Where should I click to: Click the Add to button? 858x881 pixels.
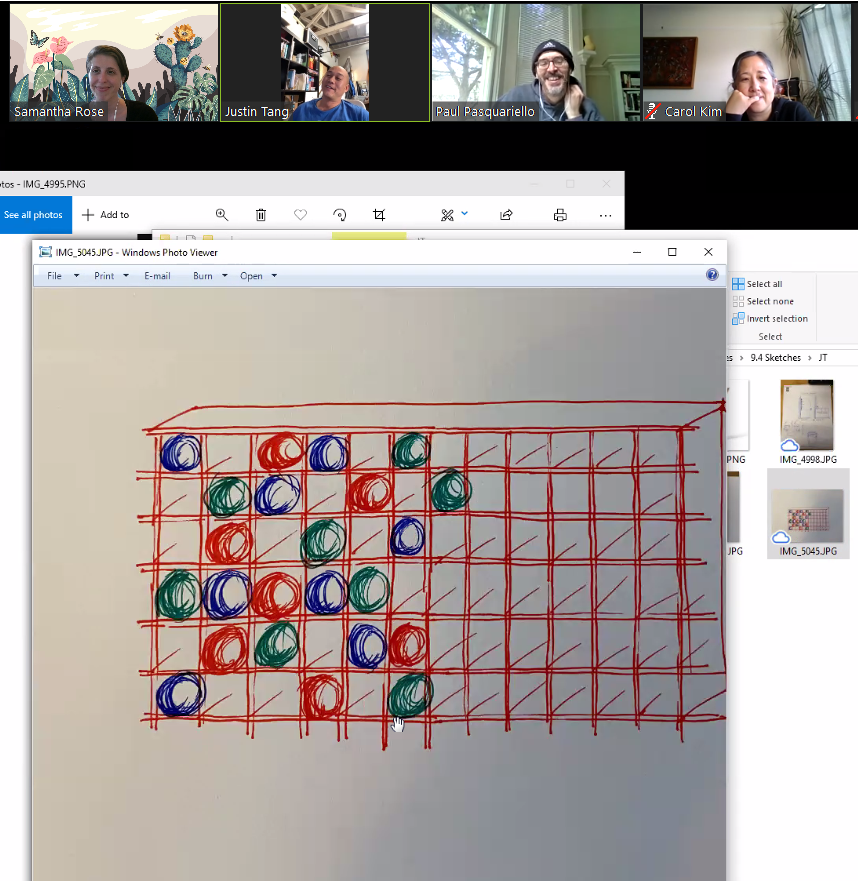106,215
